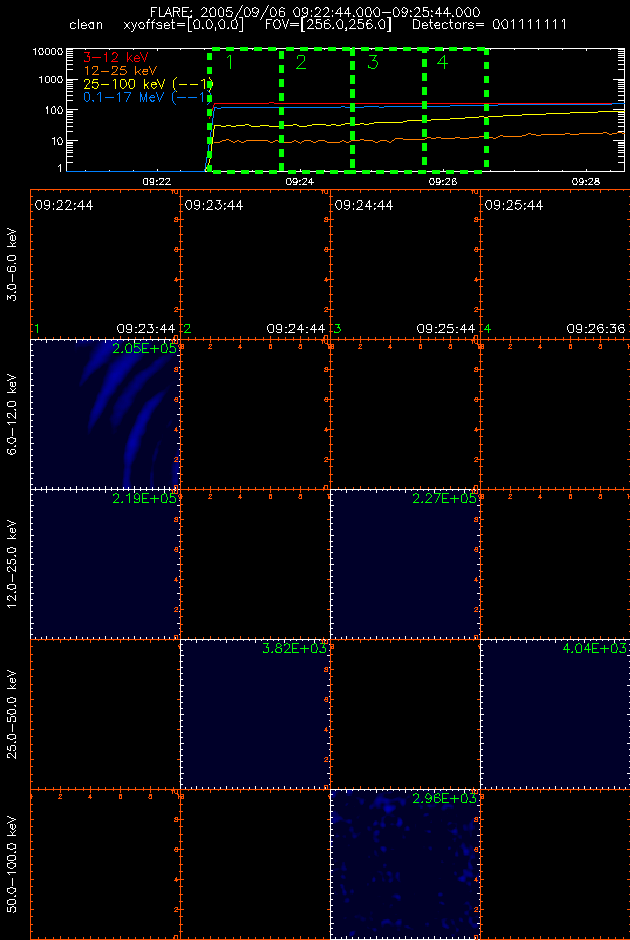Viewport: 630px width, 940px height.
Task: Click the start time 09:25:44 heading column 4
Action: [x=514, y=205]
